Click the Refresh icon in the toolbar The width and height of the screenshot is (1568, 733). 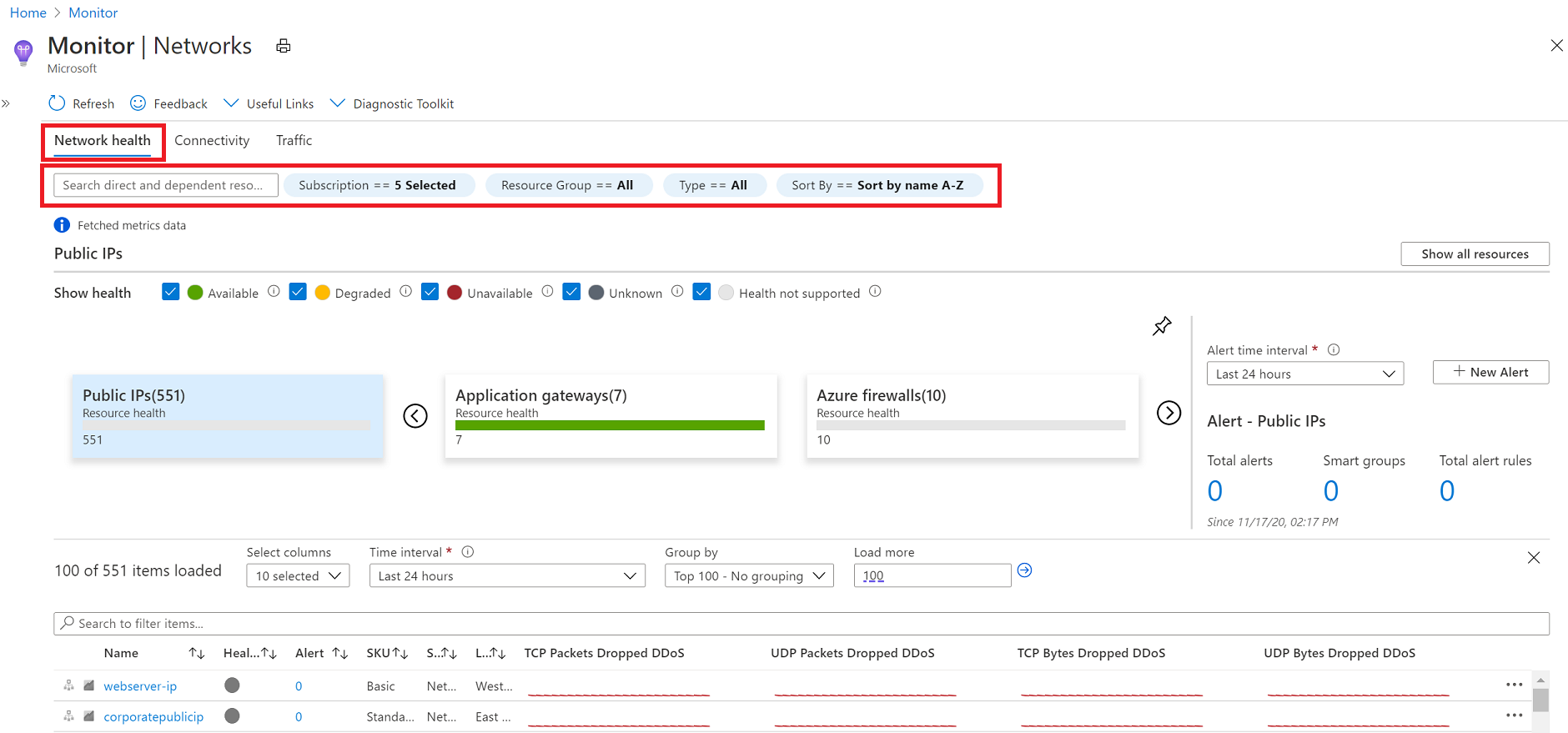pos(57,103)
